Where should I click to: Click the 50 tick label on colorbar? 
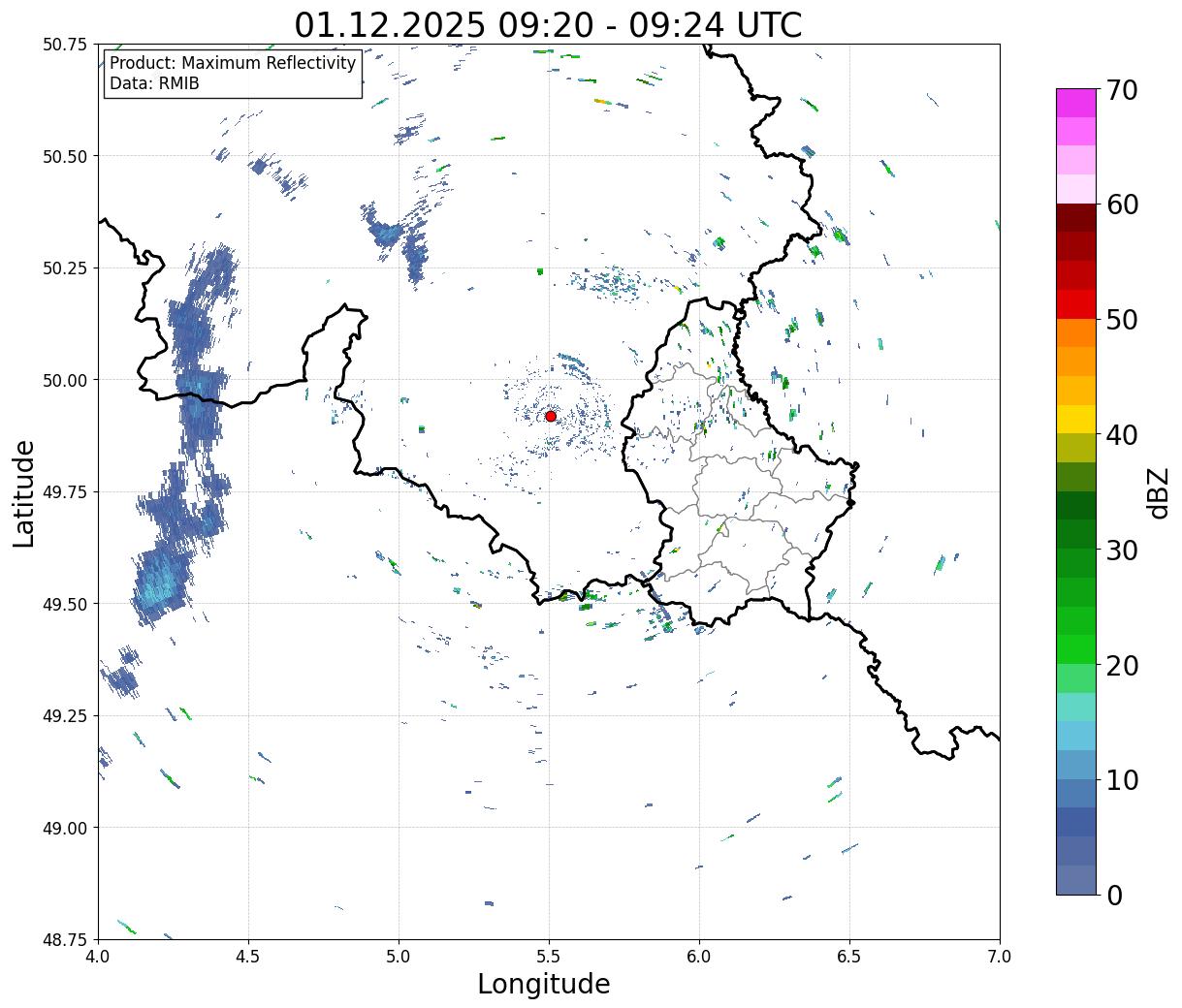1121,320
